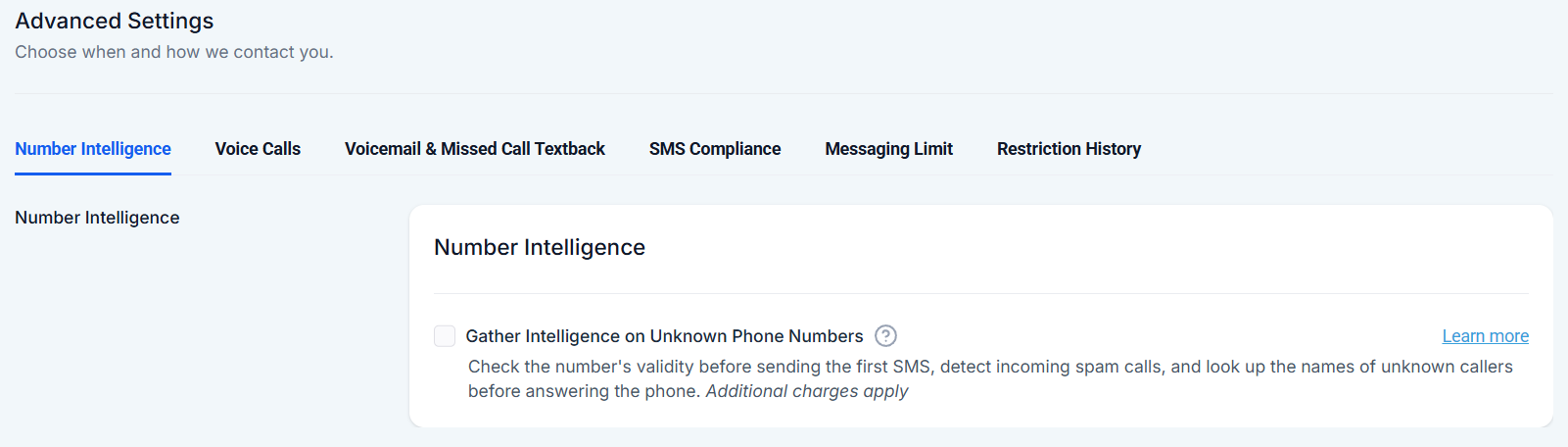The height and width of the screenshot is (447, 1568).
Task: Click the Number Intelligence card title
Action: [540, 248]
